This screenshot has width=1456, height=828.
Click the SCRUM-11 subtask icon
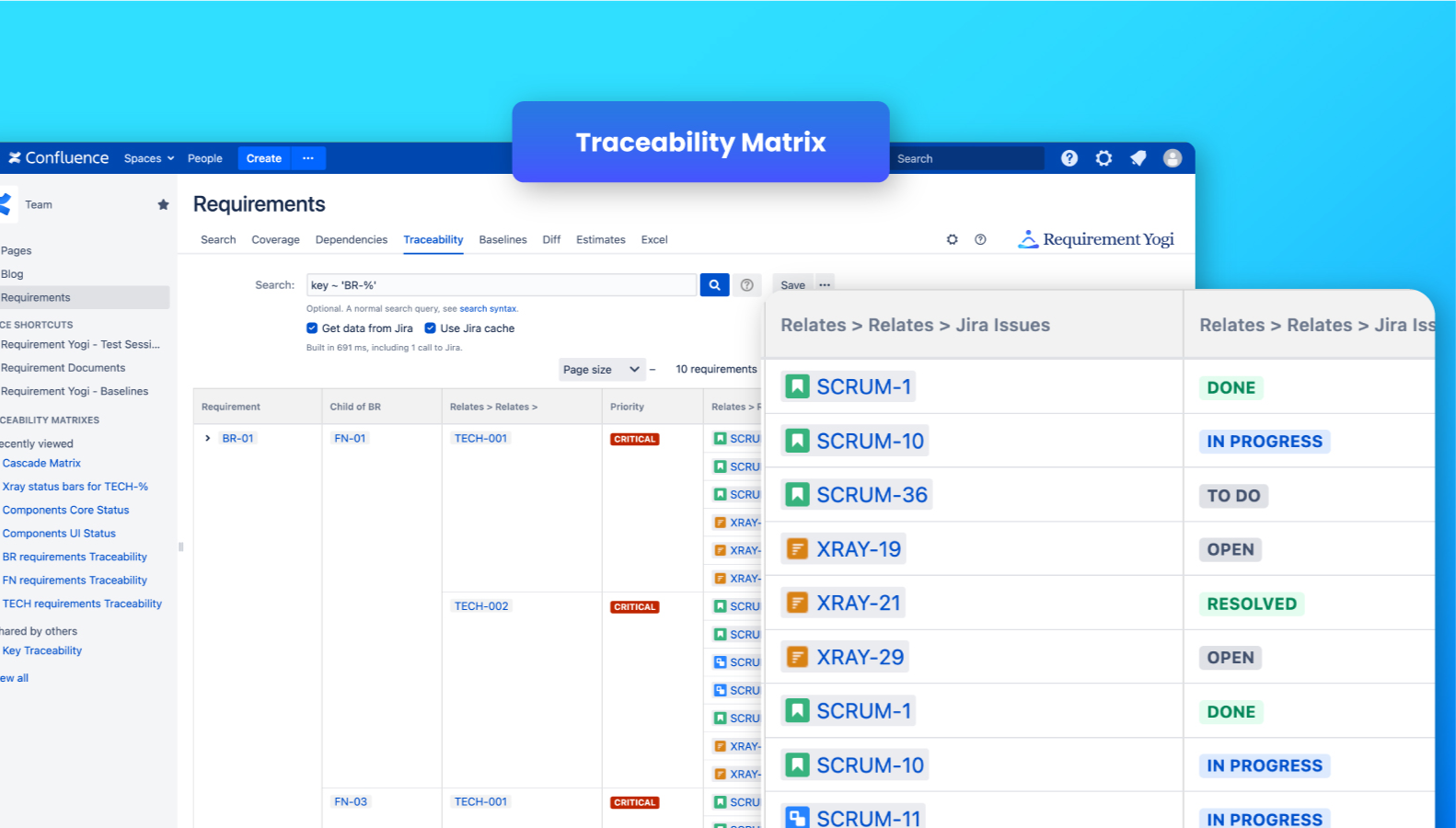pyautogui.click(x=797, y=817)
